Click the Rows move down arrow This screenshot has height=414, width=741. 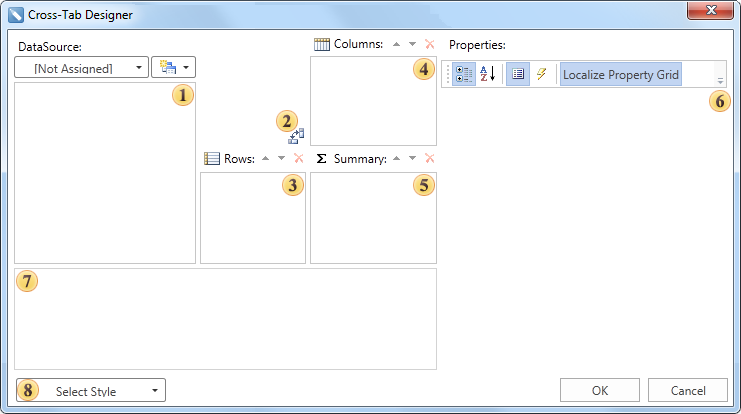point(281,158)
